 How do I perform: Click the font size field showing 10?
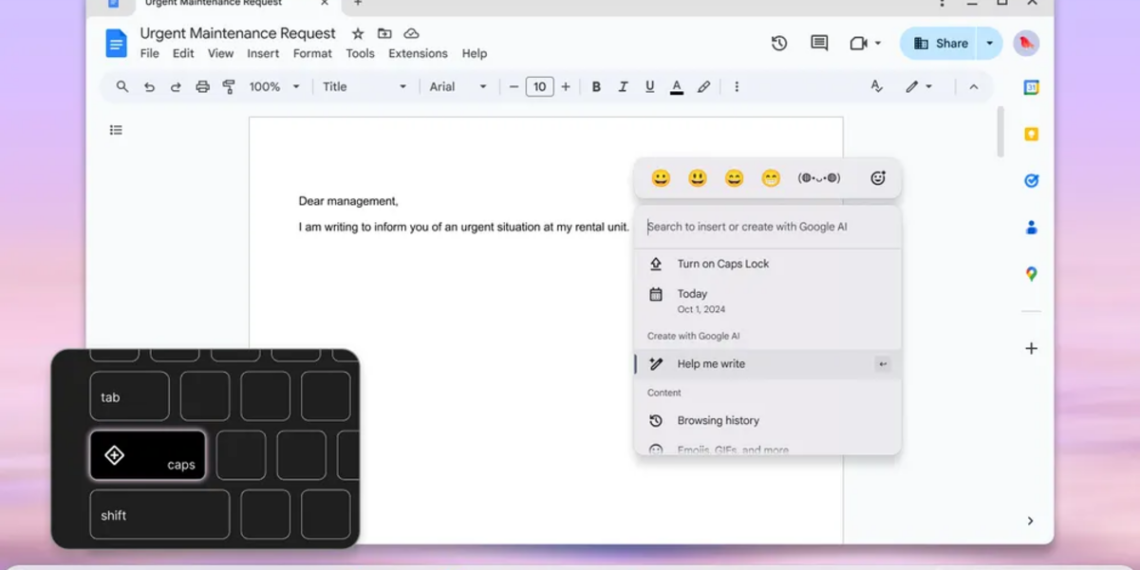pyautogui.click(x=539, y=87)
